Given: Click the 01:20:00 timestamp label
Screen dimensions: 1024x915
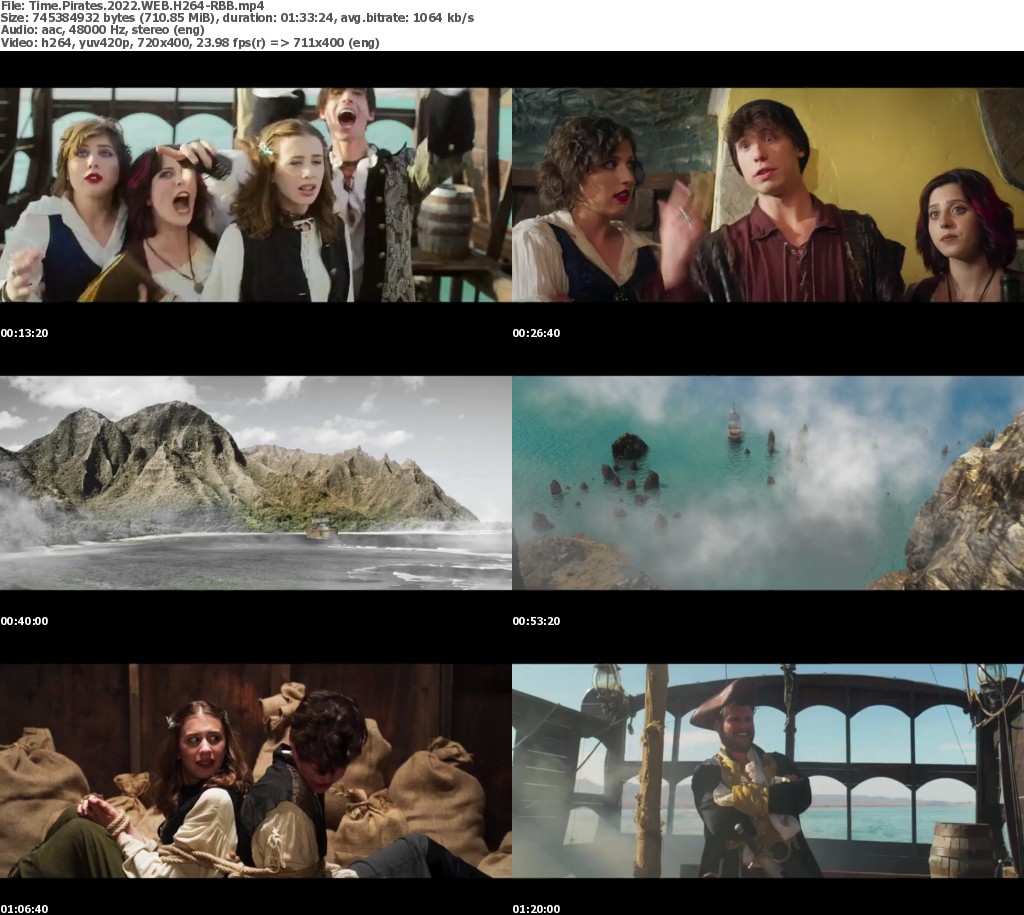Looking at the screenshot, I should coord(536,909).
